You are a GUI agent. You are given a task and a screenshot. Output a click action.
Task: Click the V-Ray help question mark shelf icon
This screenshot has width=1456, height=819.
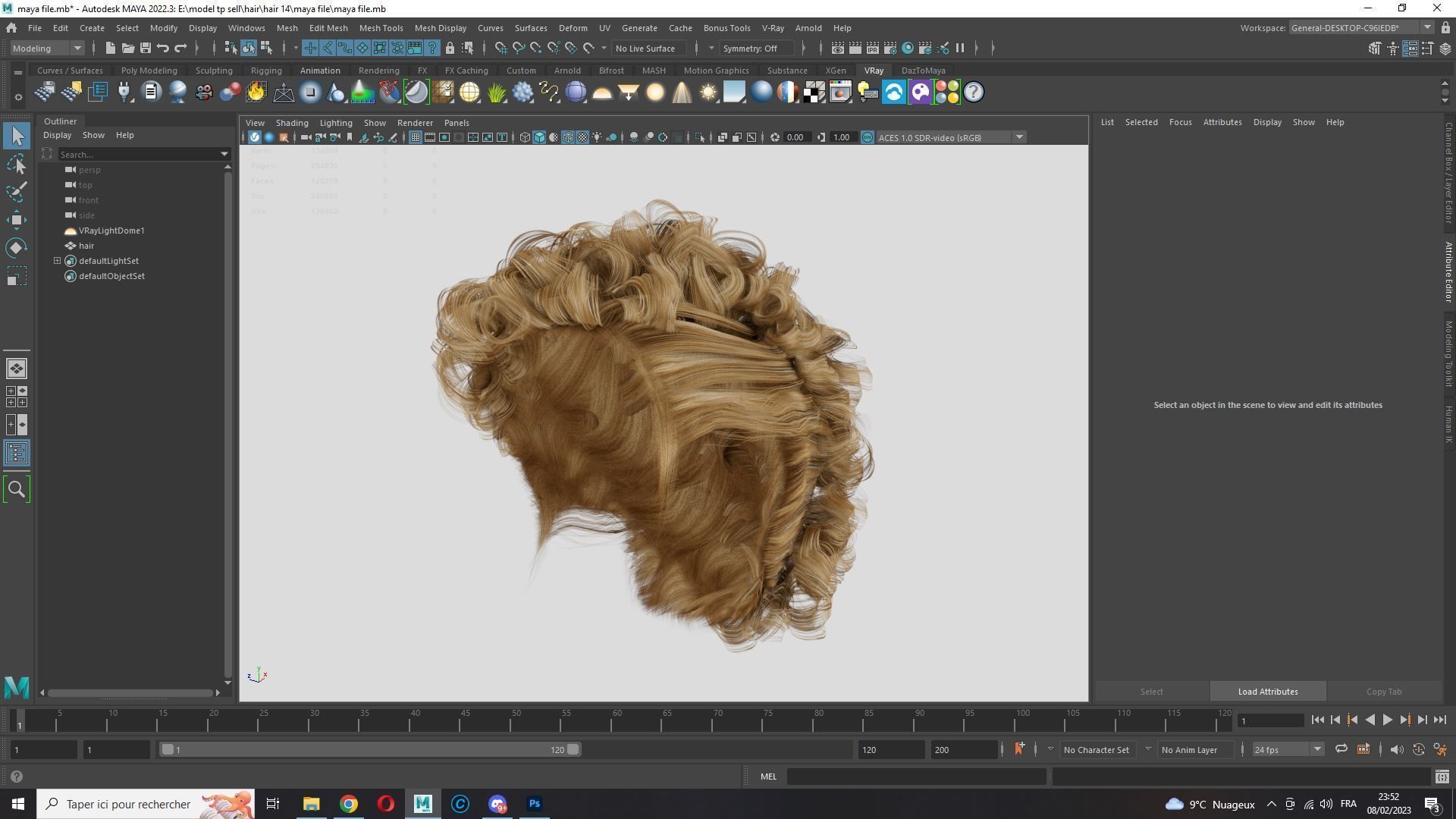[974, 93]
